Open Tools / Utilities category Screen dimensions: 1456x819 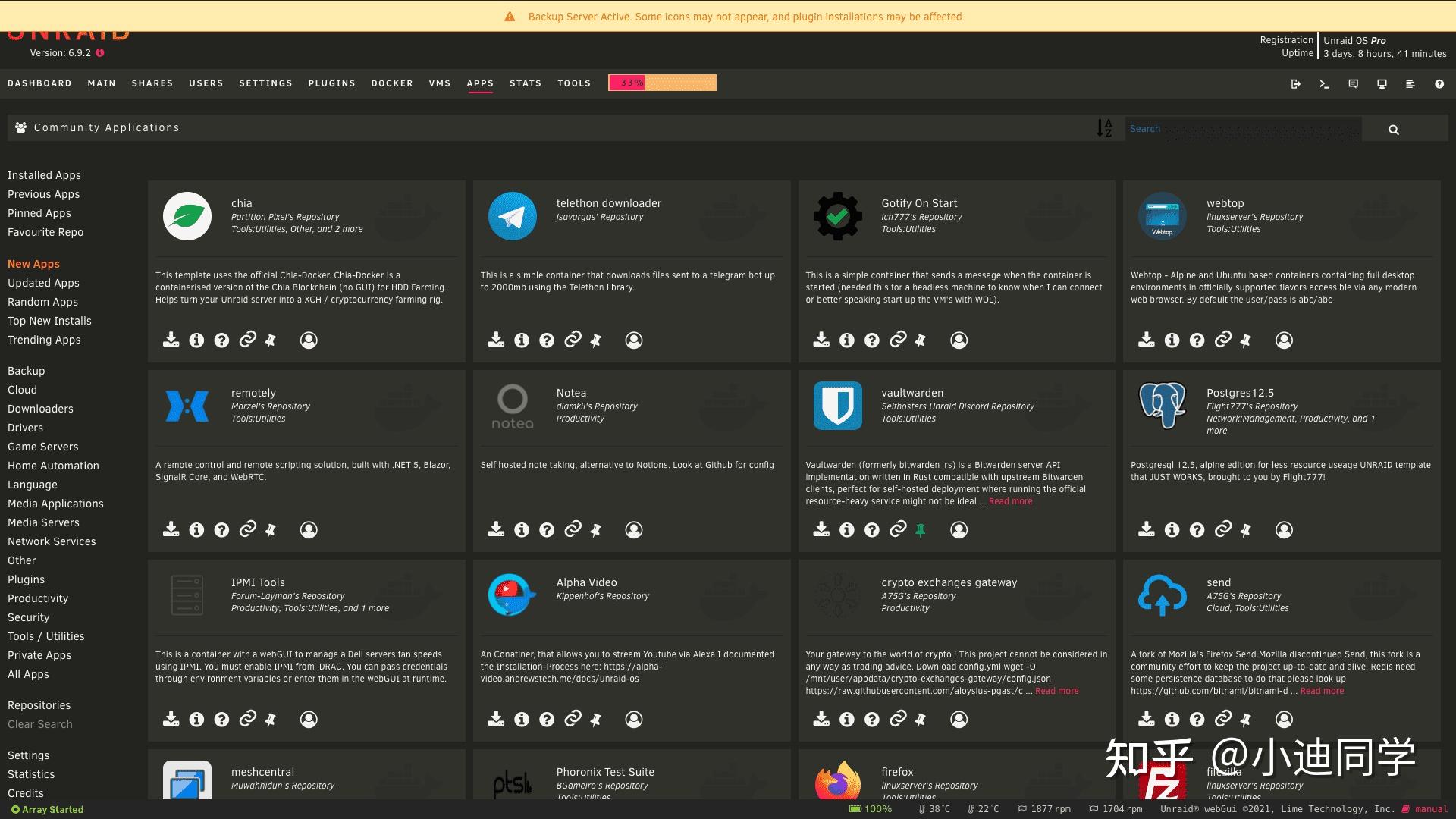click(x=45, y=636)
